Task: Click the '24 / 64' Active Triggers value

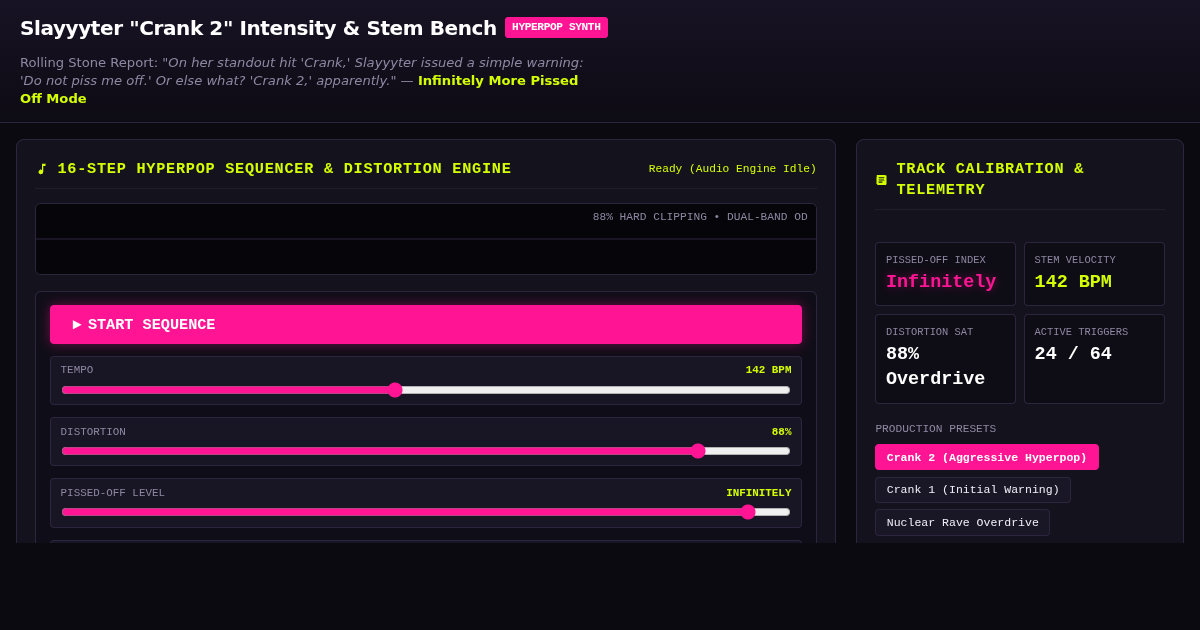Action: pos(1073,354)
